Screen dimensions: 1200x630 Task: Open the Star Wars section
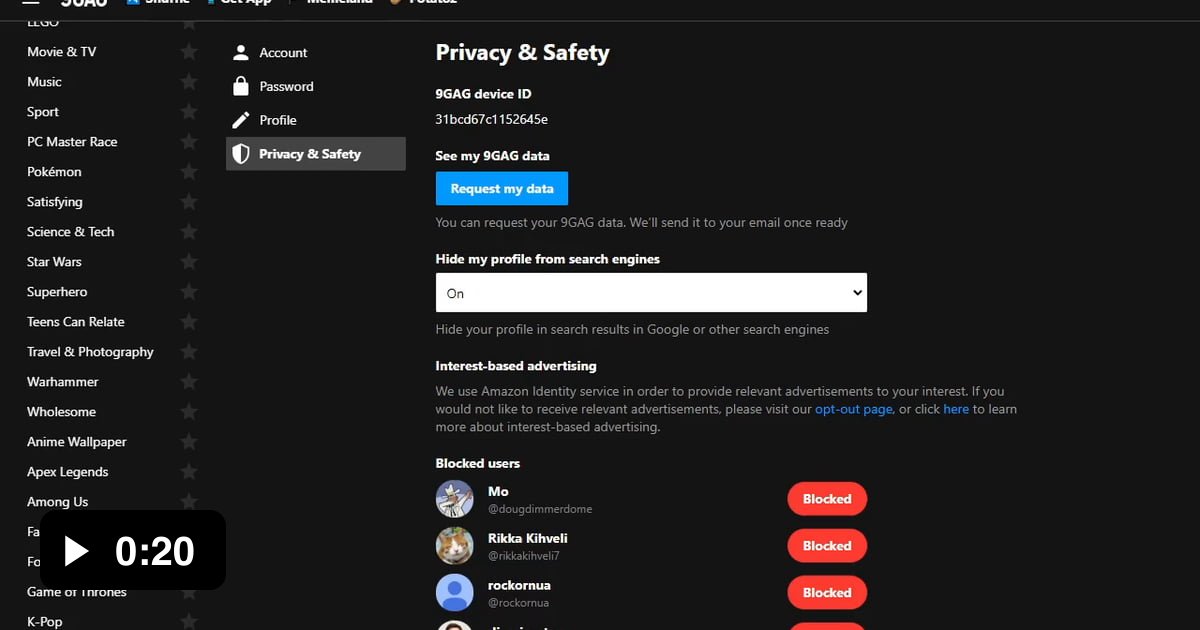[54, 262]
